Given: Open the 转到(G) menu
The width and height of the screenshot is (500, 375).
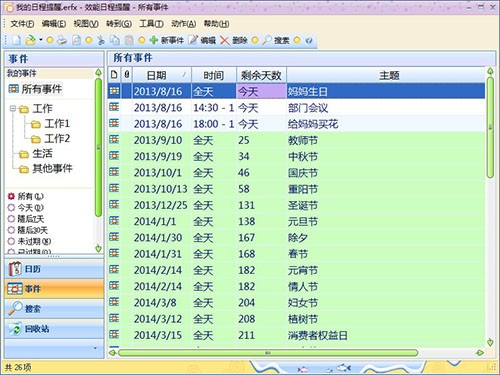Looking at the screenshot, I should click(x=119, y=24).
